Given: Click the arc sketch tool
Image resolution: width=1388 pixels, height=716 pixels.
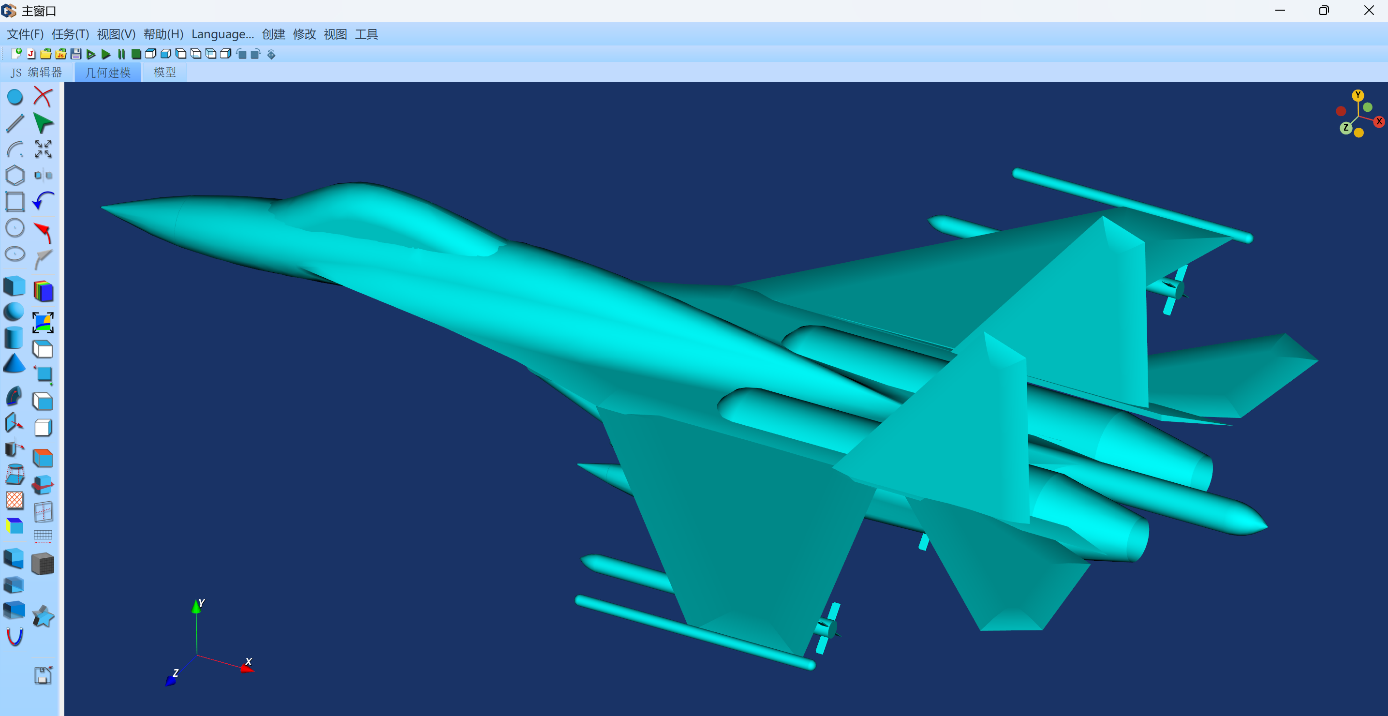Looking at the screenshot, I should tap(15, 150).
